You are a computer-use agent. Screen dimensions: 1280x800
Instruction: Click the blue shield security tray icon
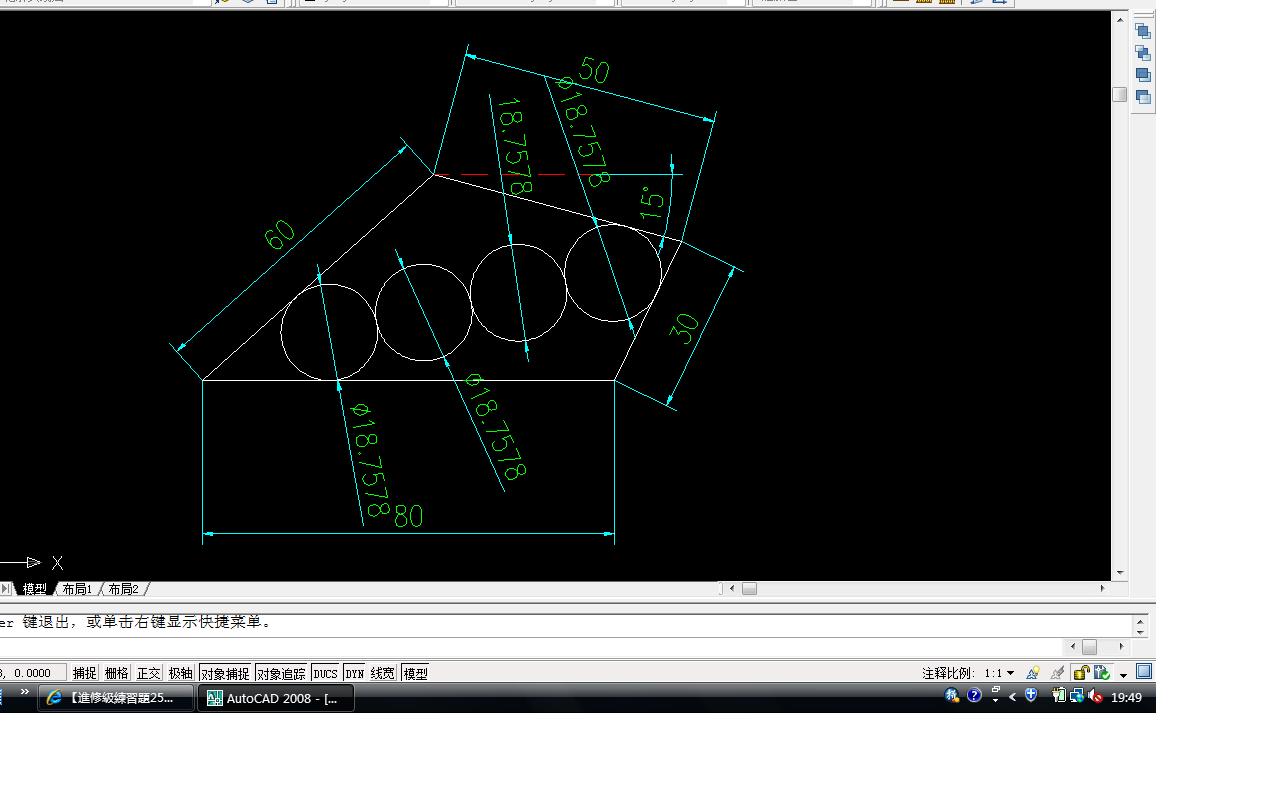tap(1032, 696)
